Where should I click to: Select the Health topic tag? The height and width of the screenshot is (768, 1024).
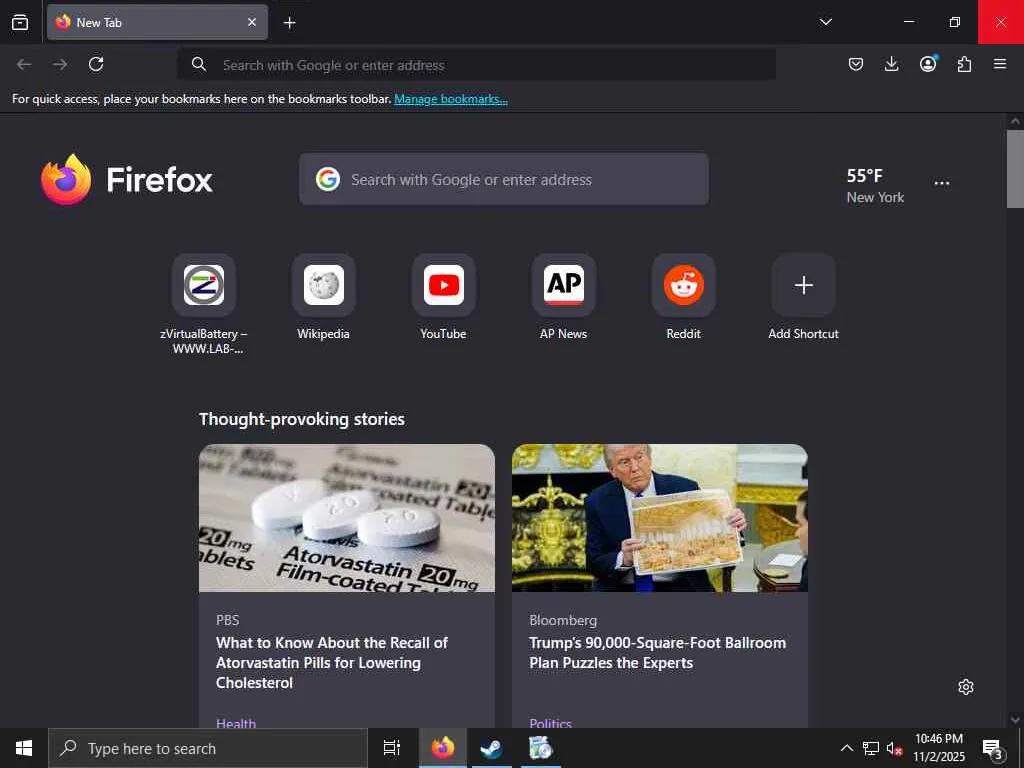coord(236,722)
